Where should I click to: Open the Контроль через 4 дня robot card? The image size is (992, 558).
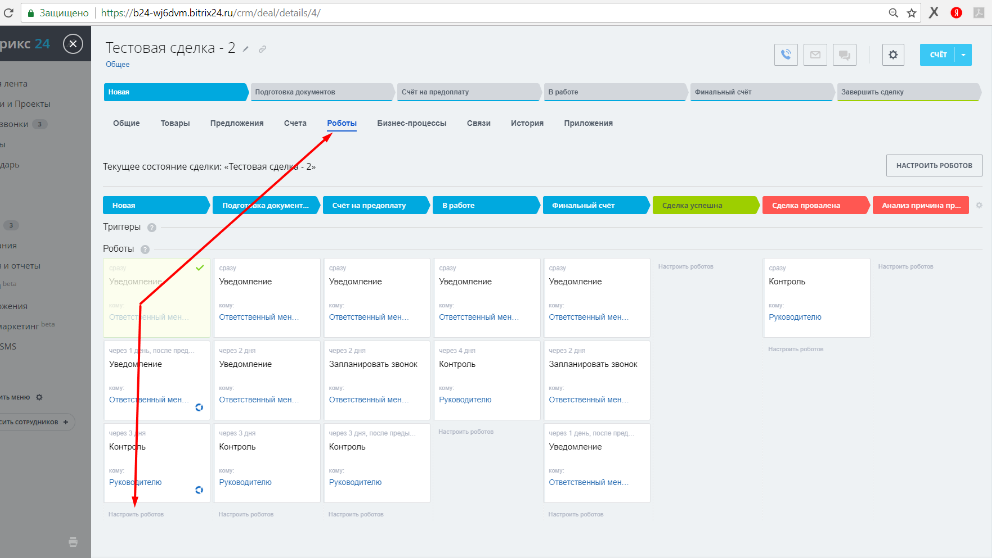487,381
